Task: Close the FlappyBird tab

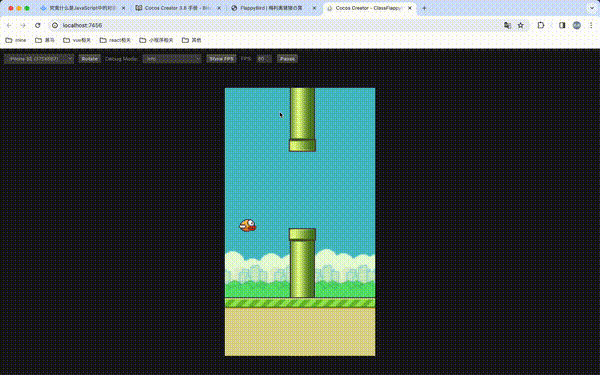Action: coord(314,8)
